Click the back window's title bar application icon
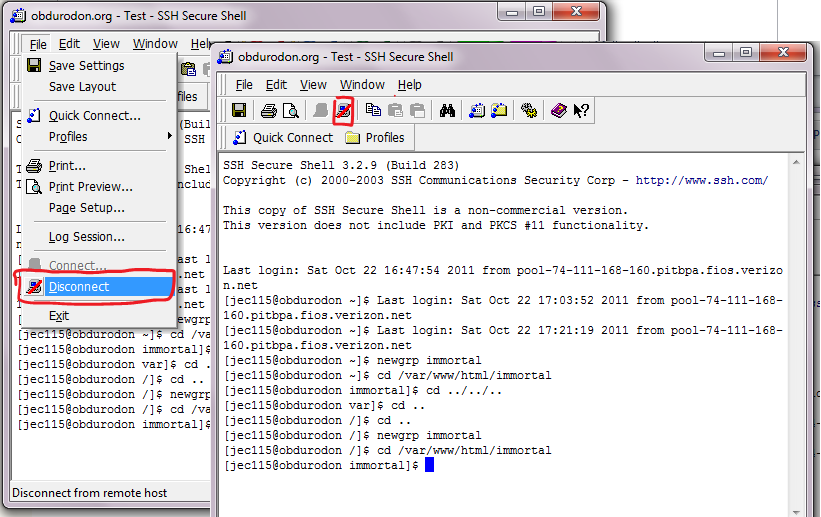Image resolution: width=821 pixels, height=517 pixels. pyautogui.click(x=18, y=16)
